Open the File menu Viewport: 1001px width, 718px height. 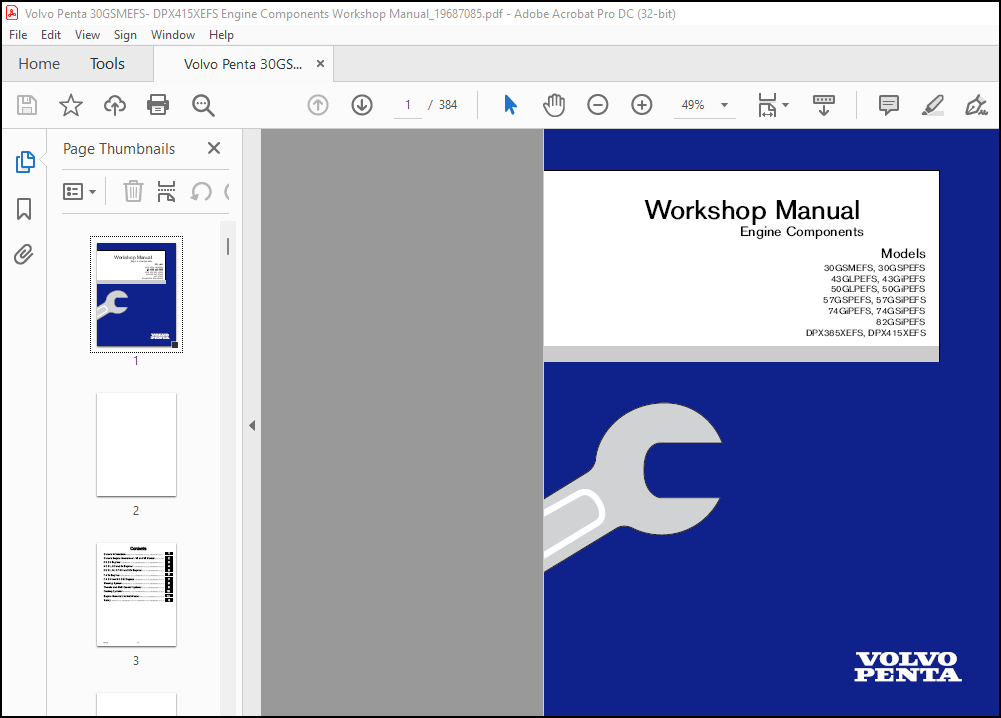(x=18, y=34)
